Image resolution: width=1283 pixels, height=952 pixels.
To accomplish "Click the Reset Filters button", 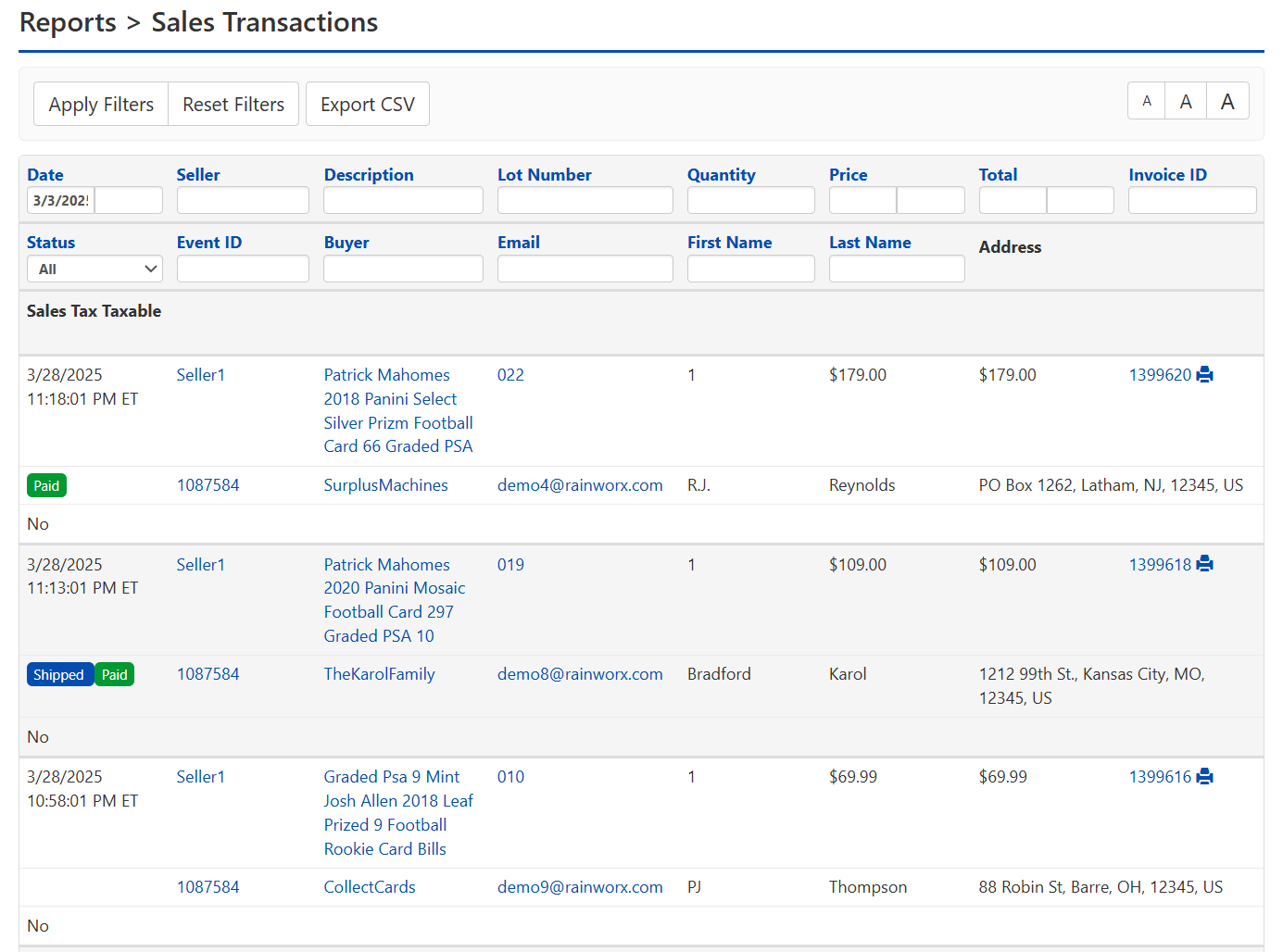I will [233, 104].
